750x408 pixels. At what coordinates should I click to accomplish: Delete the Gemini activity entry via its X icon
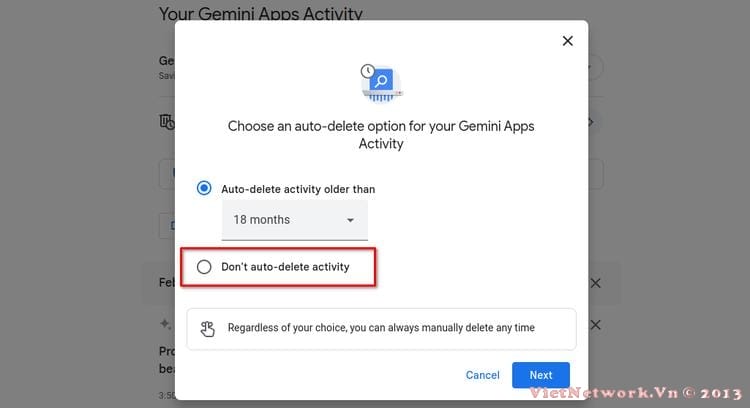click(x=595, y=325)
